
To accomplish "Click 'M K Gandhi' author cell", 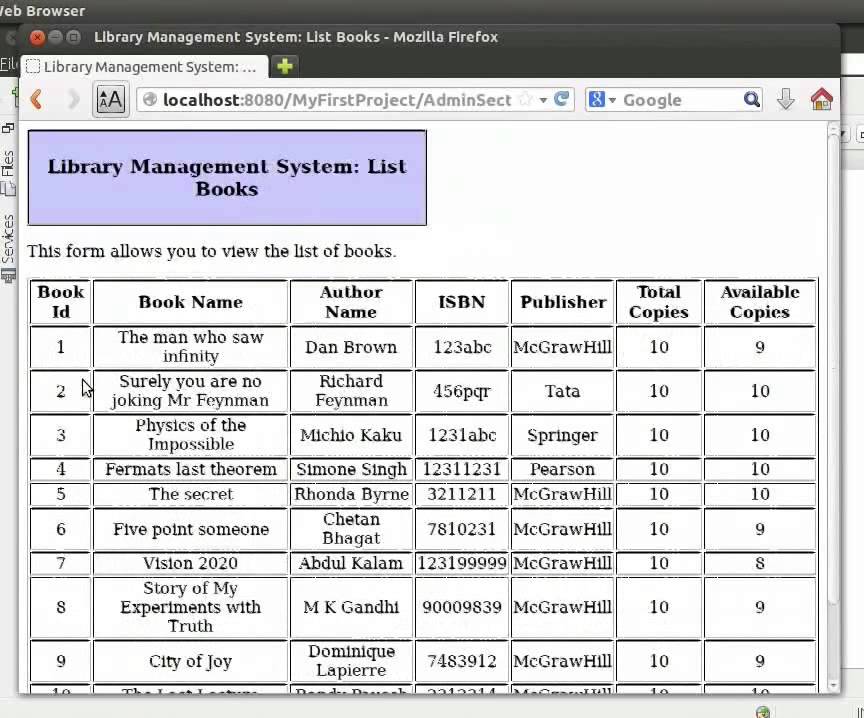I will point(351,607).
